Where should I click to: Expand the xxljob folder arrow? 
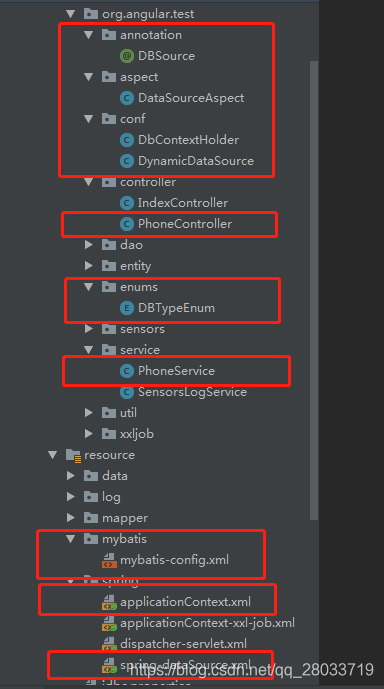coord(89,434)
